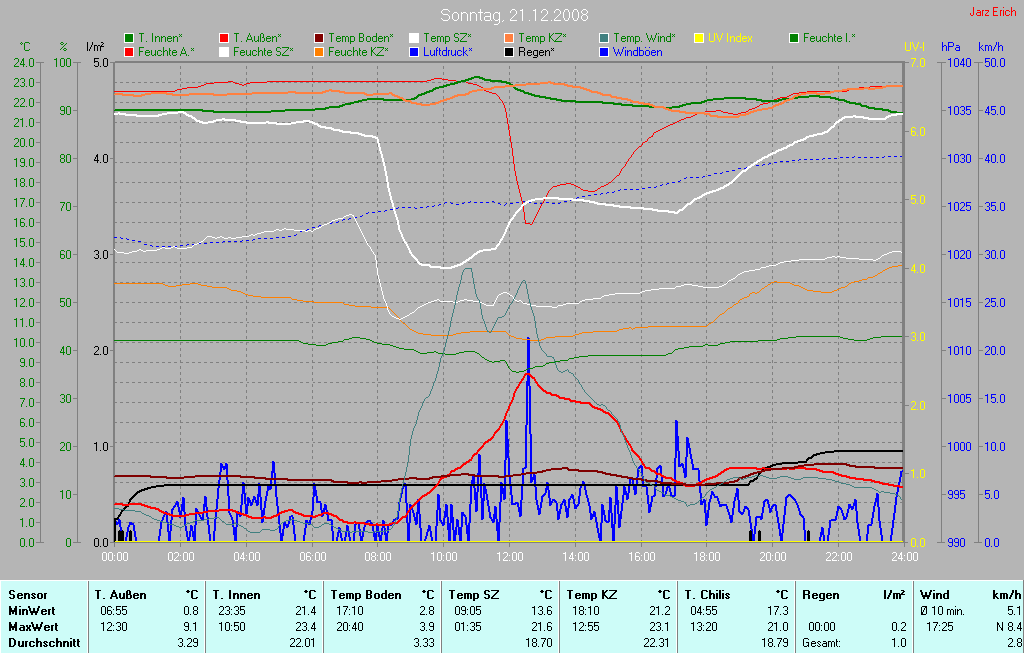Click the T. Innen column header in the table
The image size is (1024, 653).
[x=236, y=595]
